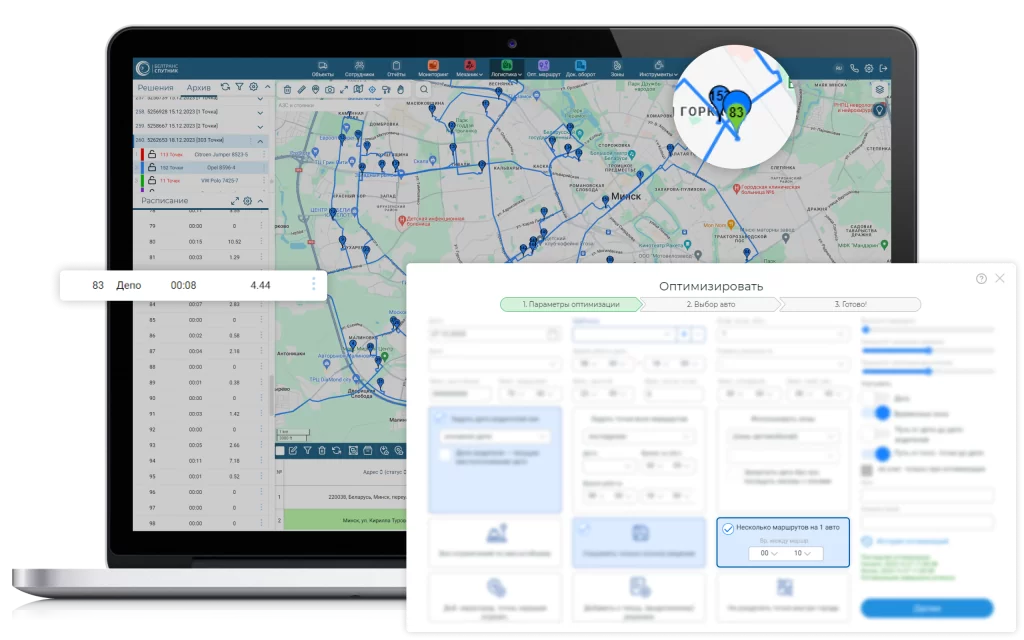Refresh the solutions list
This screenshot has width=1024, height=640.
[225, 87]
